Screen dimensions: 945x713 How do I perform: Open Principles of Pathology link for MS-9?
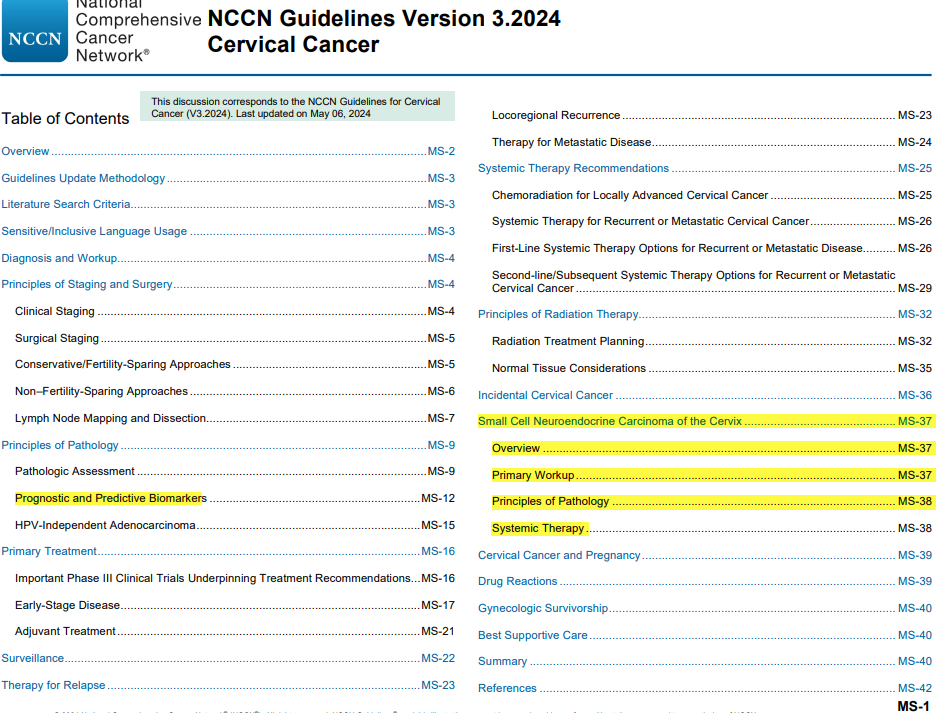pyautogui.click(x=228, y=445)
